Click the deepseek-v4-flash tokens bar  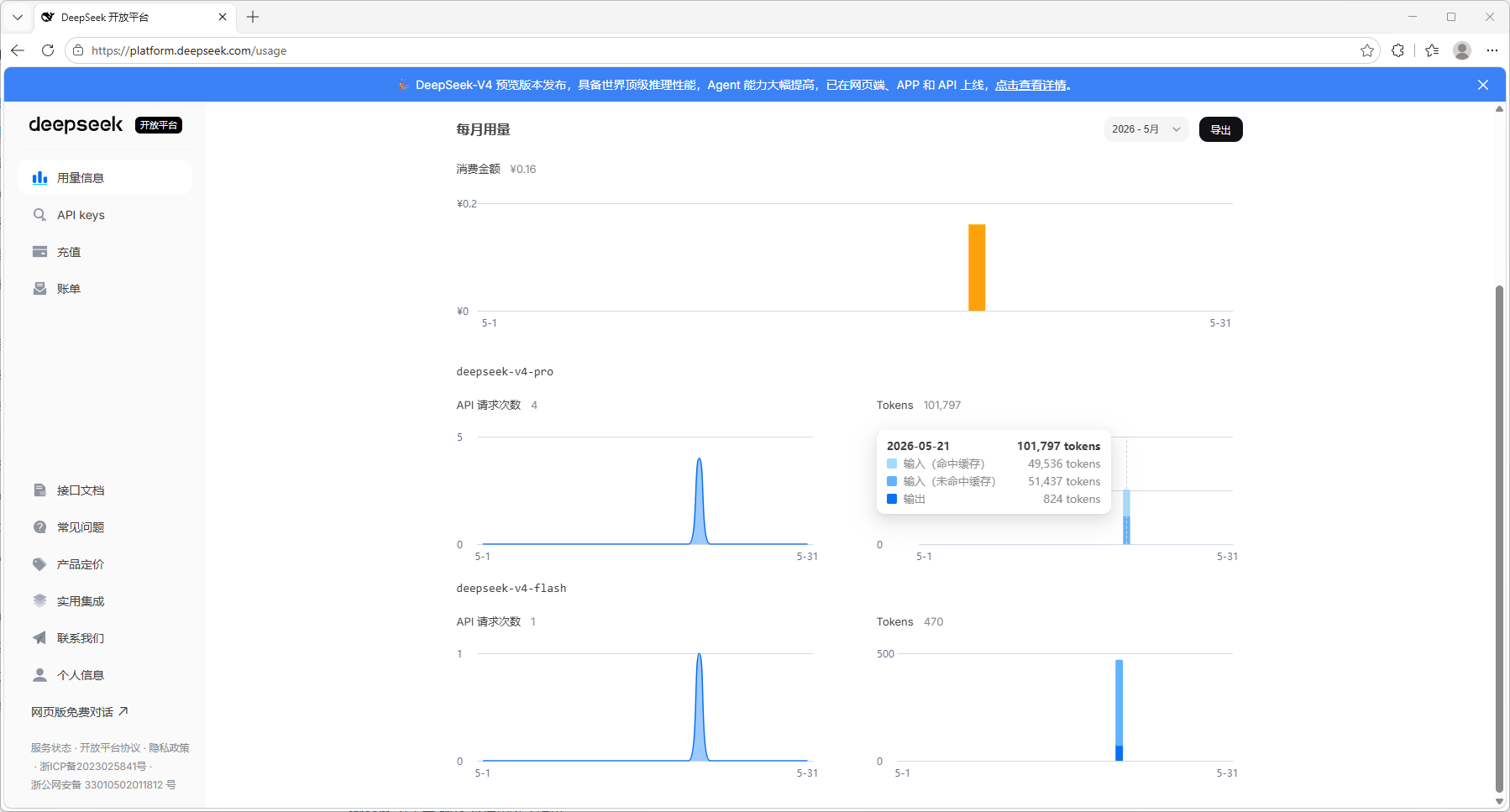point(1119,710)
